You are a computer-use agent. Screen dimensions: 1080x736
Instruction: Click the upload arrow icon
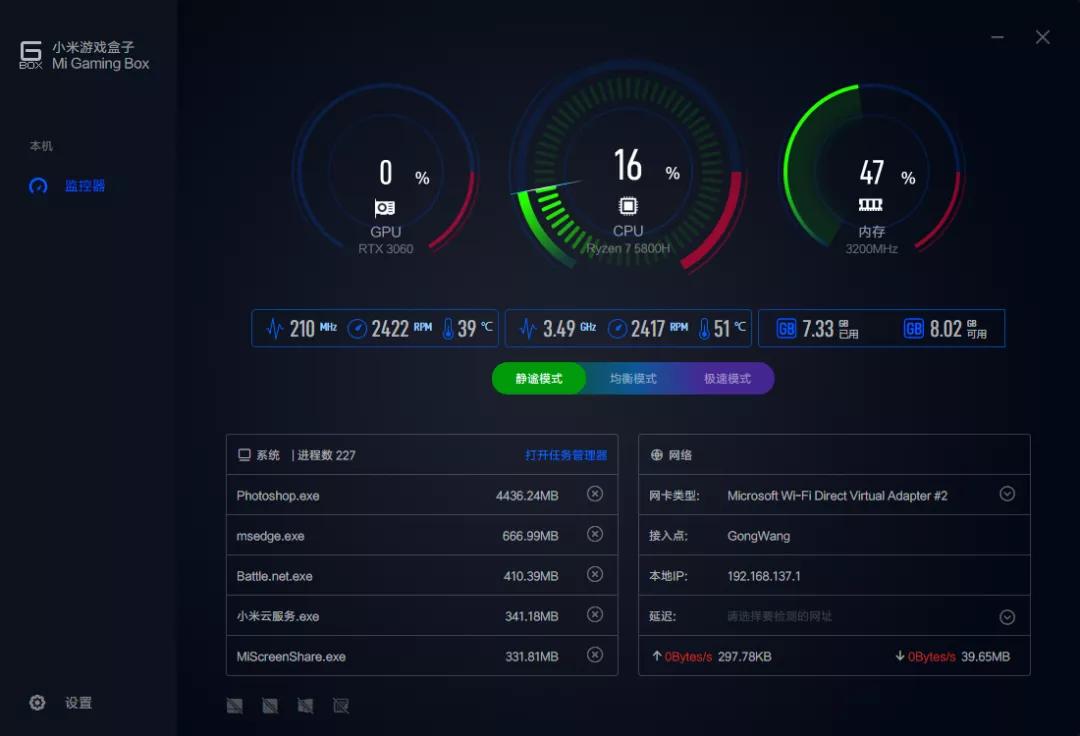[x=656, y=656]
